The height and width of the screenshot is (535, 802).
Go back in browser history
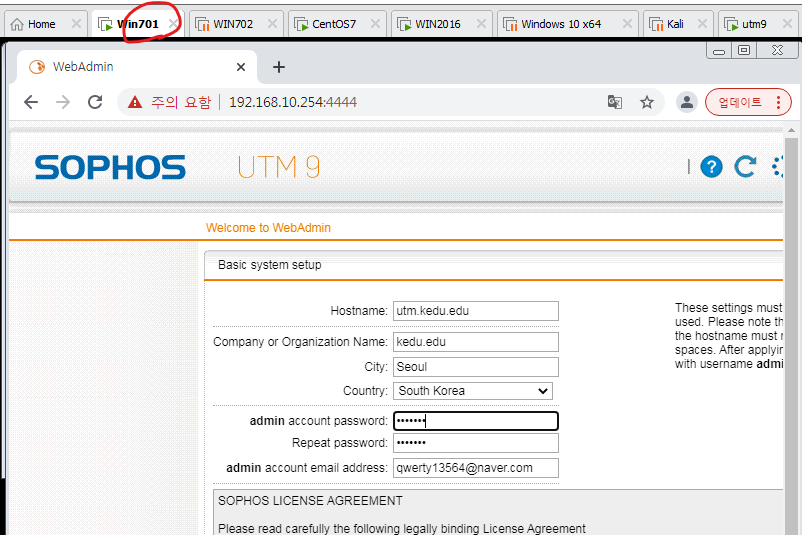[x=31, y=102]
